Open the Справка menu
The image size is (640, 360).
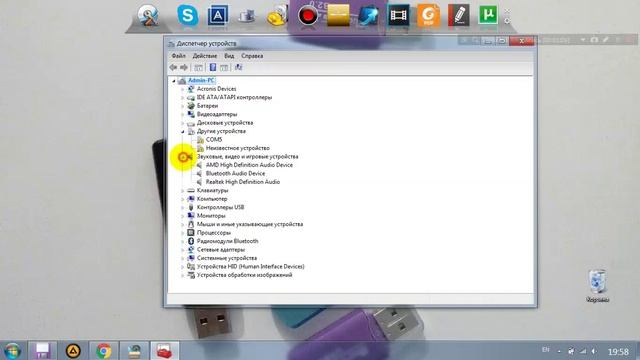click(x=252, y=56)
